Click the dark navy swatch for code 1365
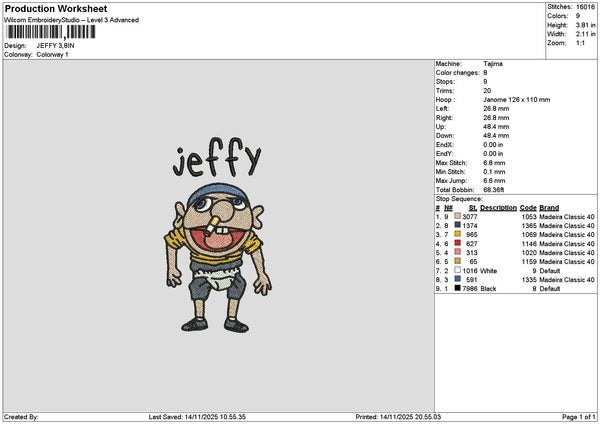The height and width of the screenshot is (424, 600). [x=457, y=225]
